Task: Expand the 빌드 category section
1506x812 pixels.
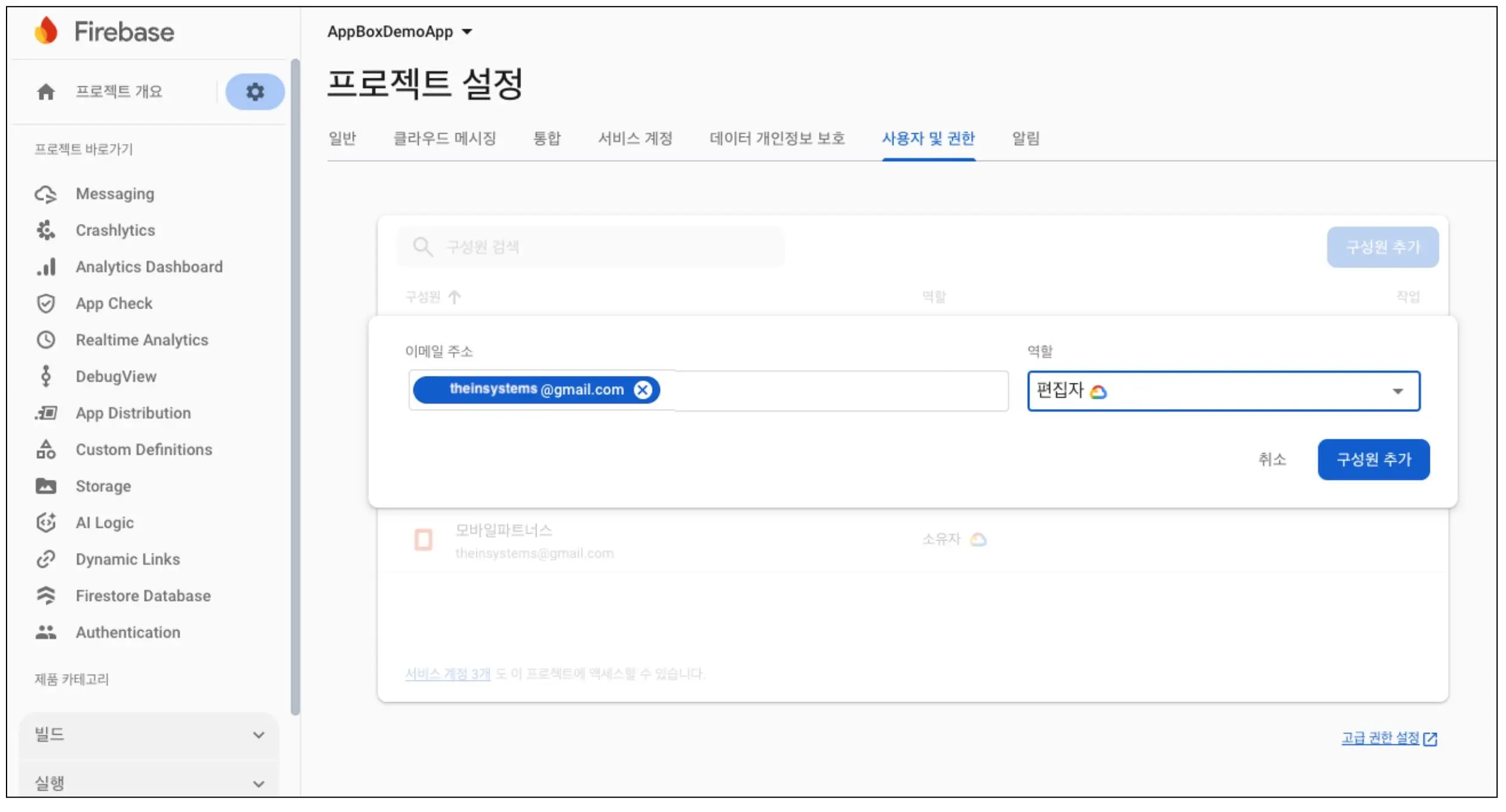Action: tap(149, 735)
